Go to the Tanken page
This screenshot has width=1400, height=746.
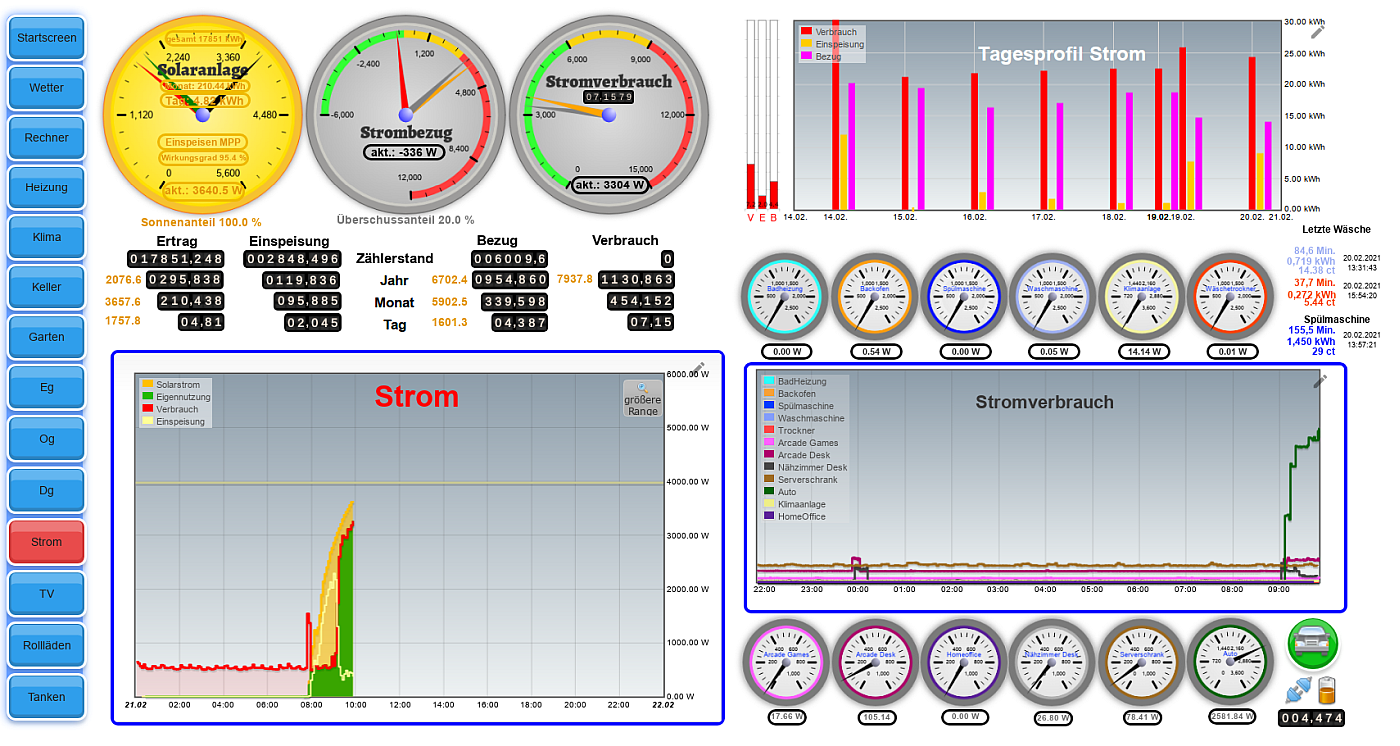pyautogui.click(x=47, y=697)
